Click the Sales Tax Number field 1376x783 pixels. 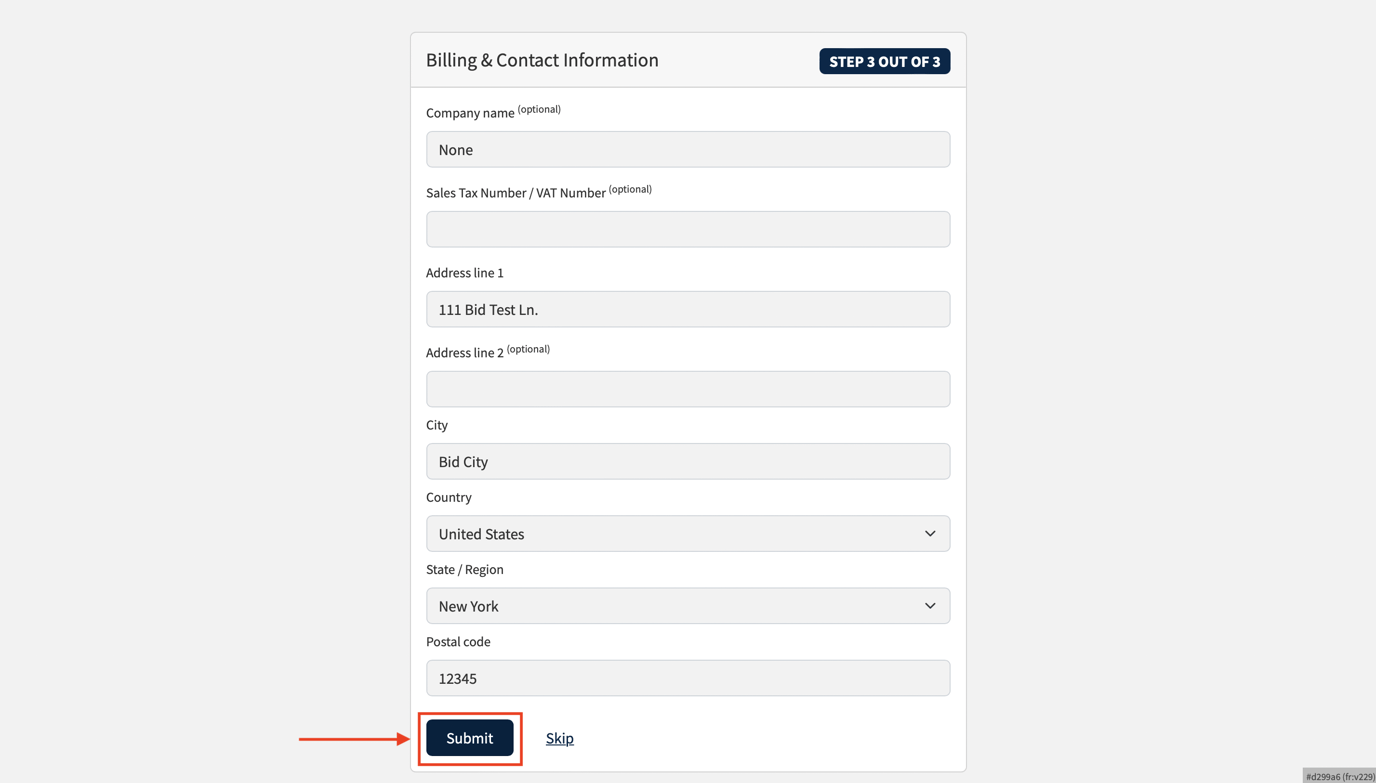pyautogui.click(x=688, y=229)
